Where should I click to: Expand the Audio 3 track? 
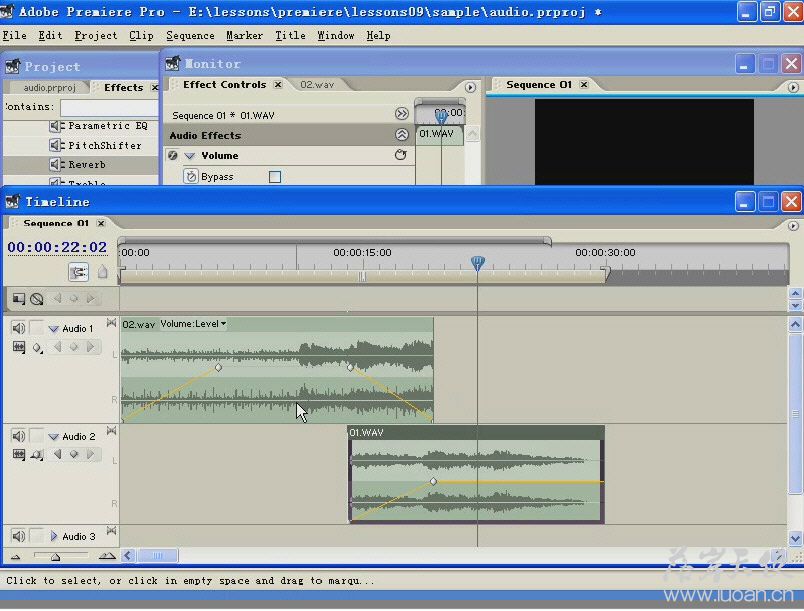click(54, 536)
